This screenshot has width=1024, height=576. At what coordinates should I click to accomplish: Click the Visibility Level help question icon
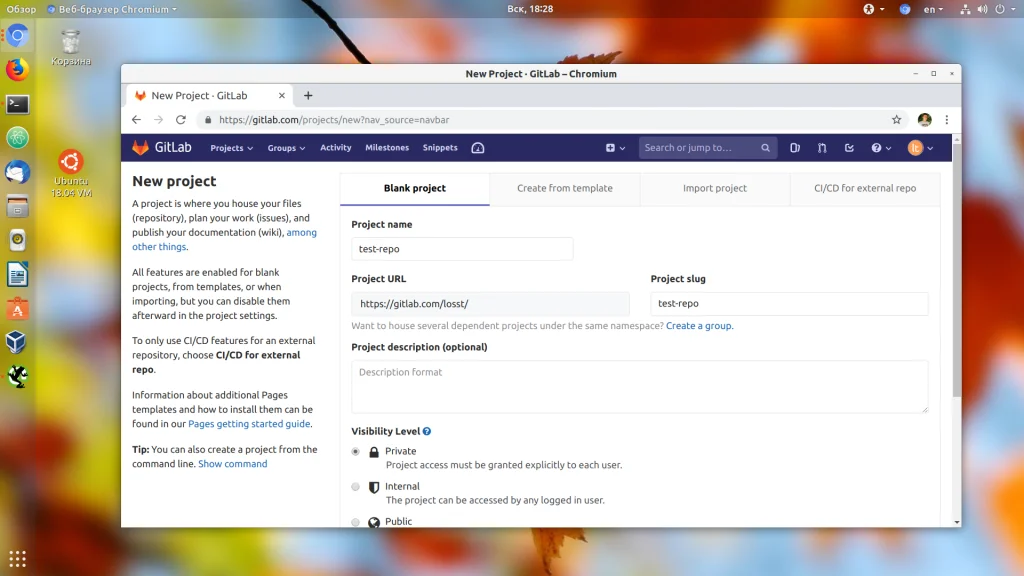pos(426,431)
